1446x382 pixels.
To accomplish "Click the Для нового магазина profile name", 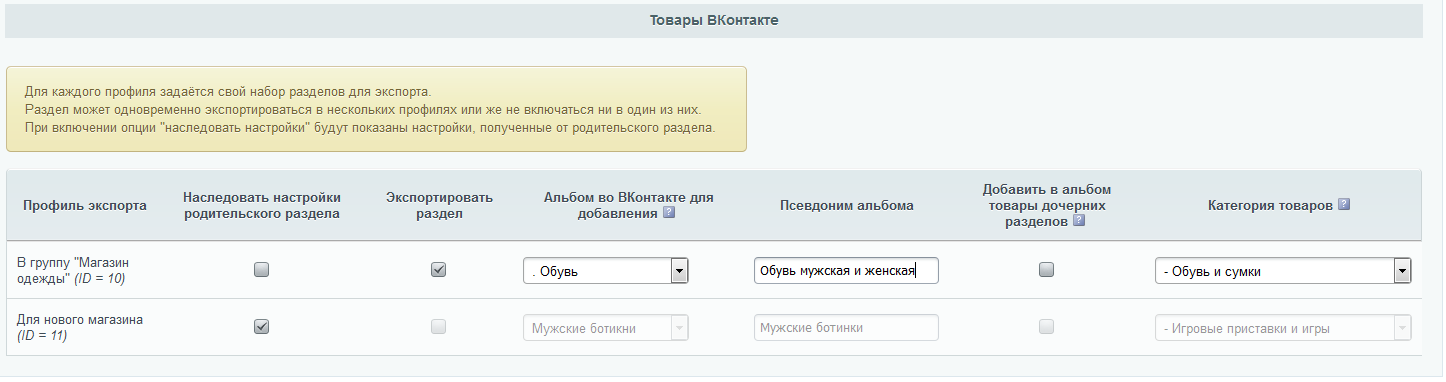I will pyautogui.click(x=80, y=320).
